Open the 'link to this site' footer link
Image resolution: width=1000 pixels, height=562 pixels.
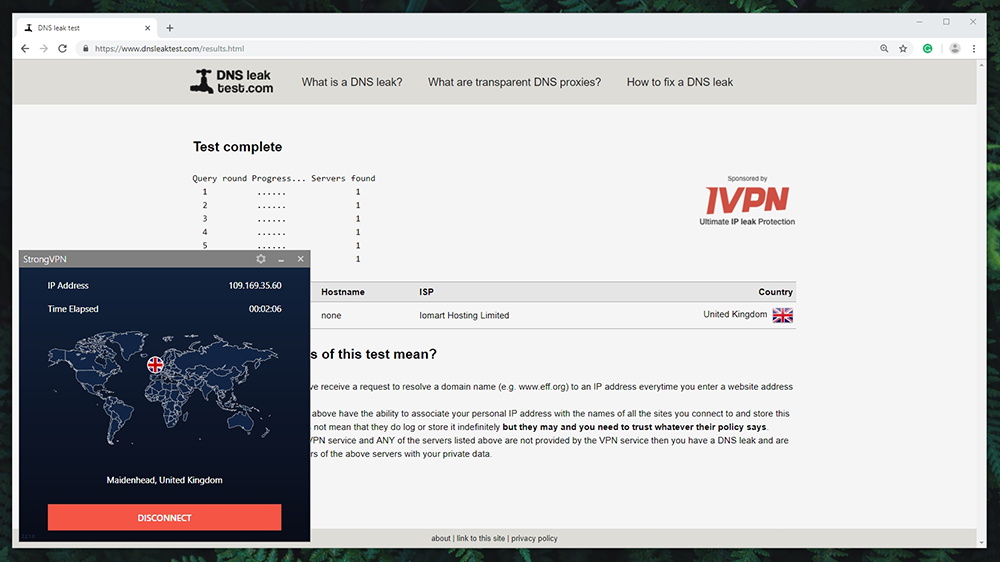480,538
